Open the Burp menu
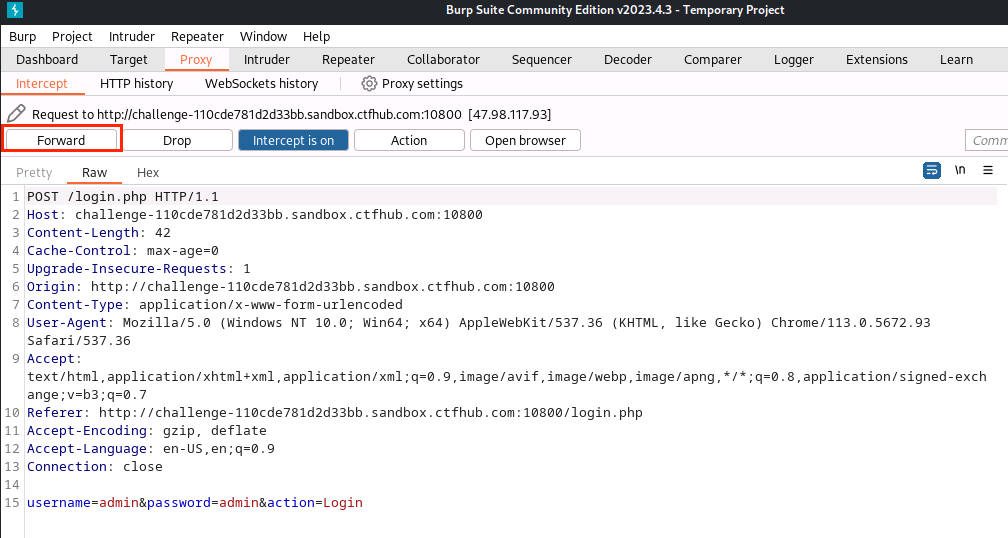 click(x=22, y=37)
